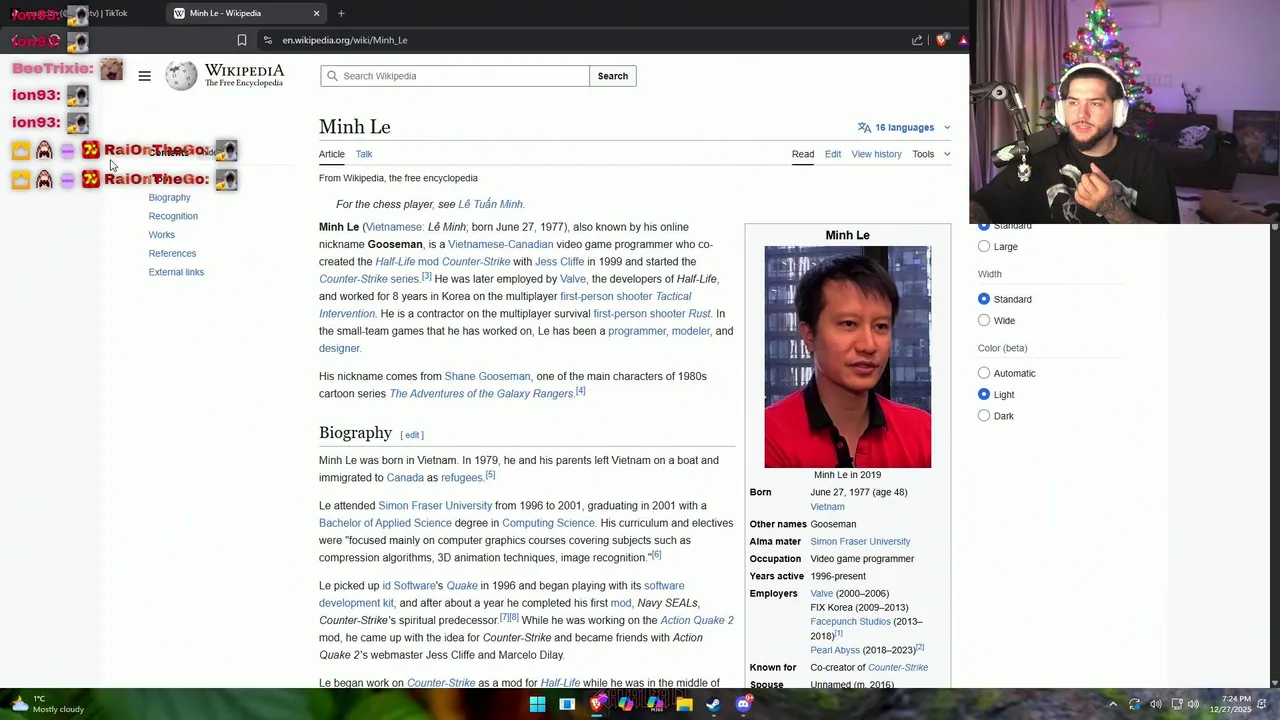Show hidden system tray icons chevron
The height and width of the screenshot is (720, 1280).
tap(1113, 704)
